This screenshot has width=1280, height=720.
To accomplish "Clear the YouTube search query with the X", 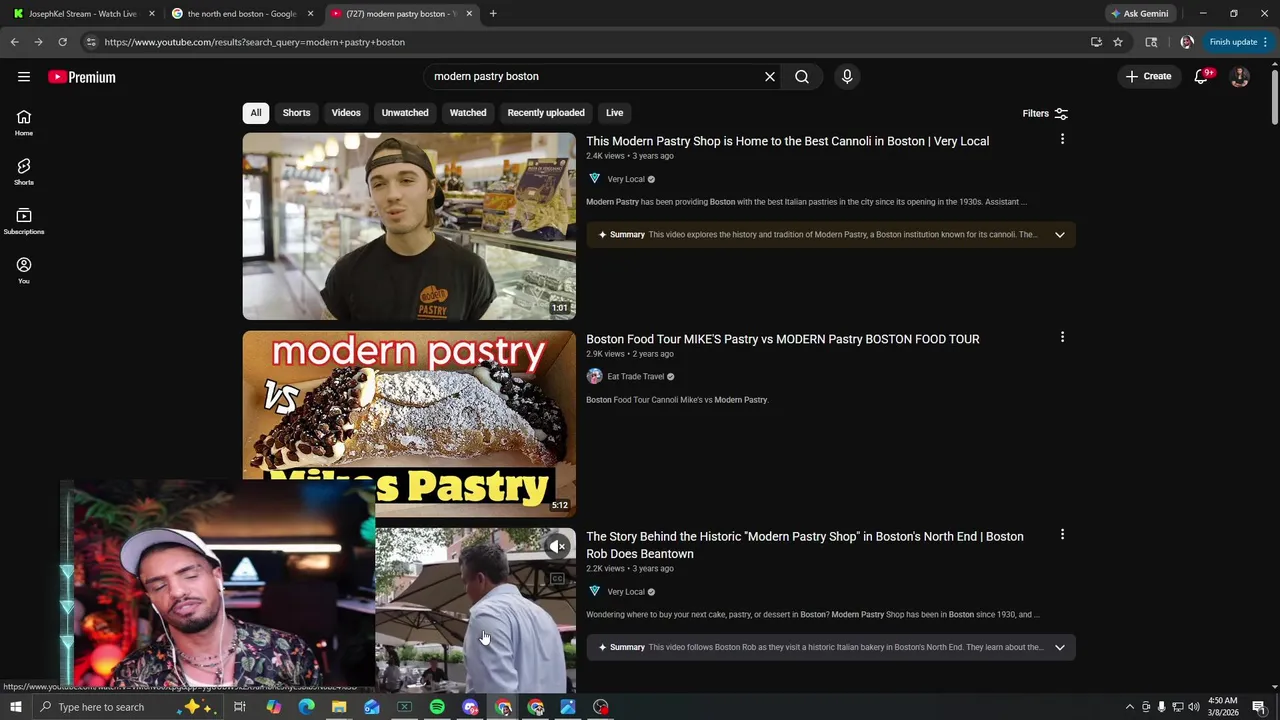I will click(770, 76).
